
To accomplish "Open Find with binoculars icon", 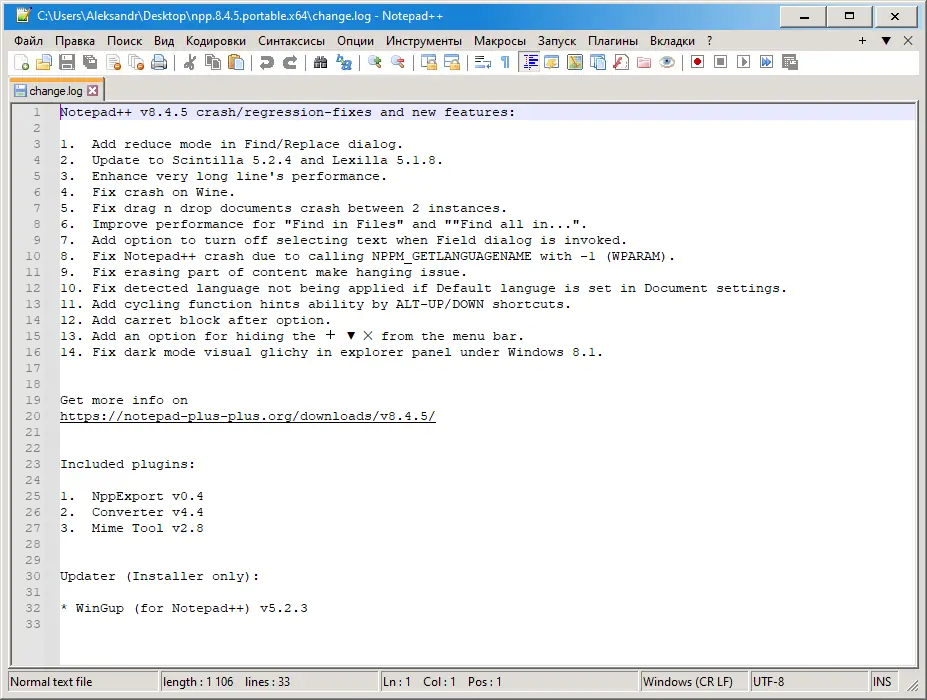I will coord(320,62).
